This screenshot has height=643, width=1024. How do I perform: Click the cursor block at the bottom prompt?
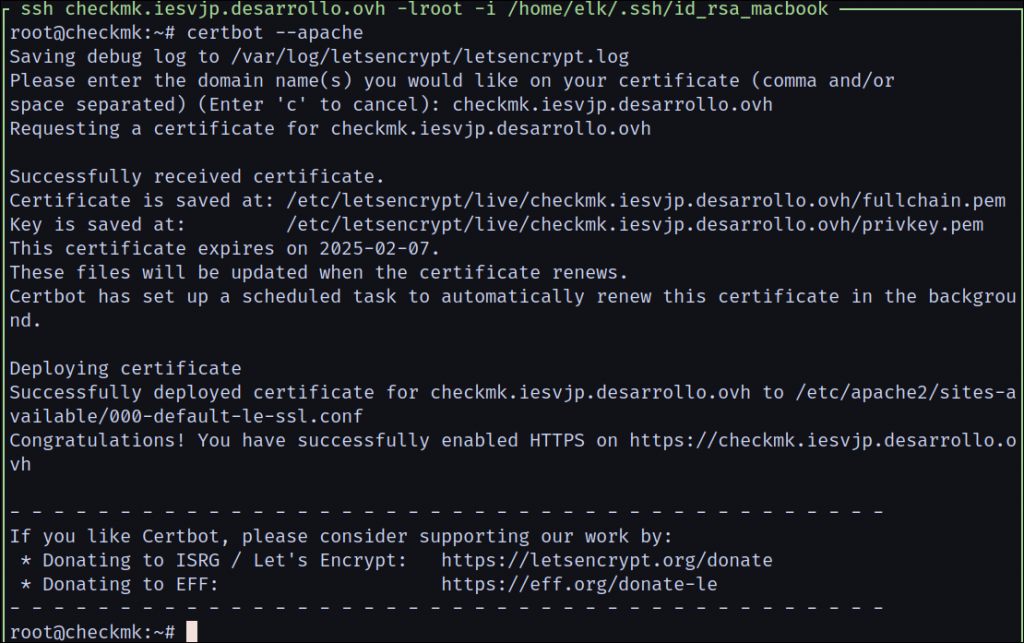click(x=192, y=632)
